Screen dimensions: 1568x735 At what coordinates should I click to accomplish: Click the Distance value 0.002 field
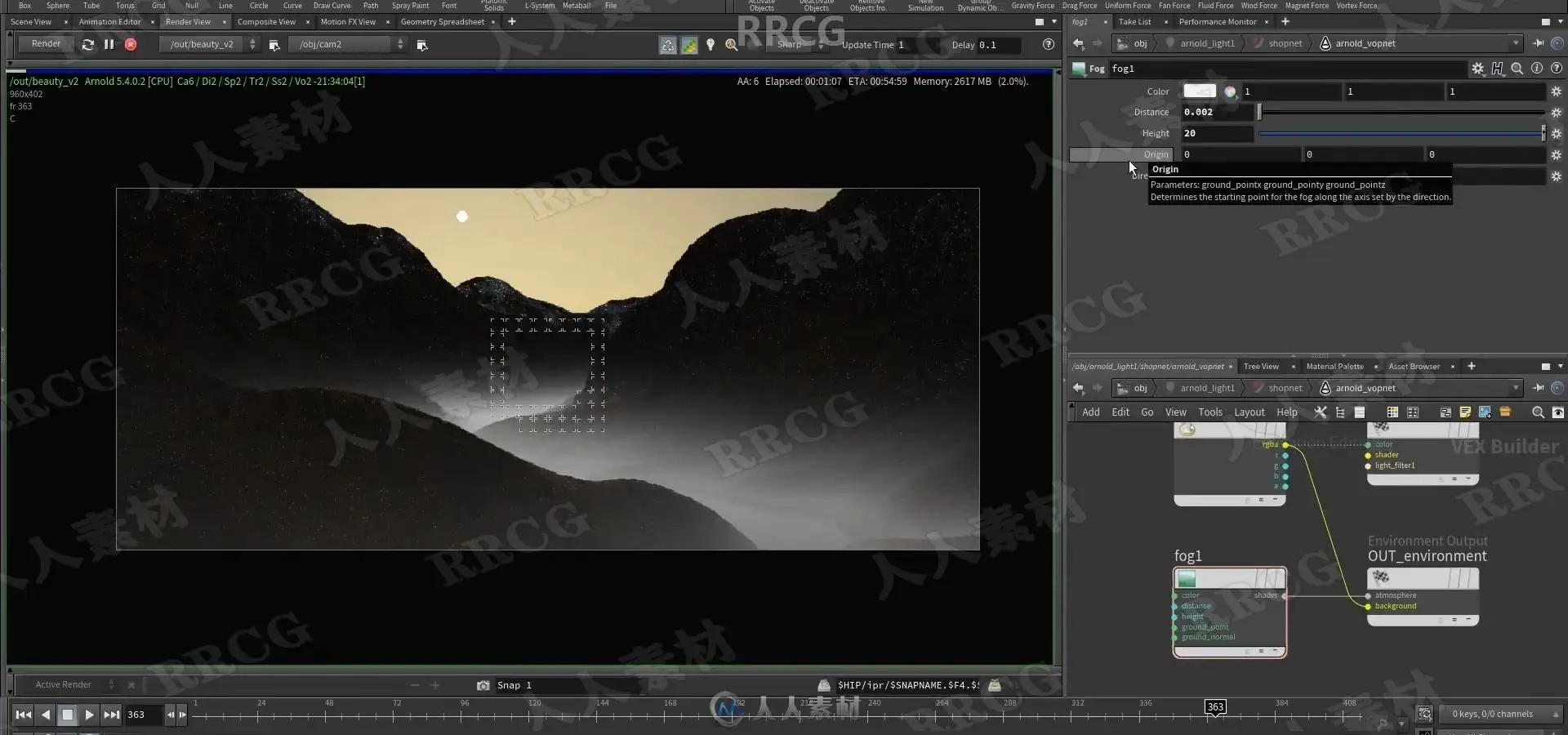click(x=1217, y=112)
